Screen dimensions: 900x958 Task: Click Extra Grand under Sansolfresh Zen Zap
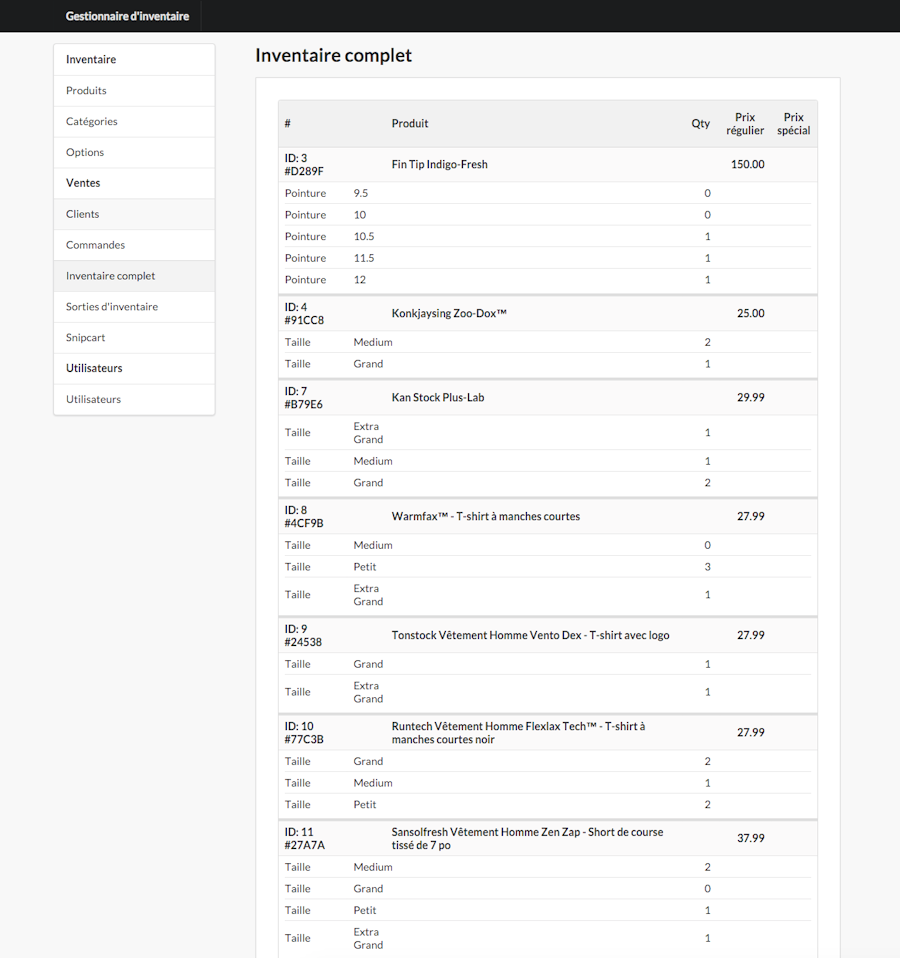click(368, 938)
